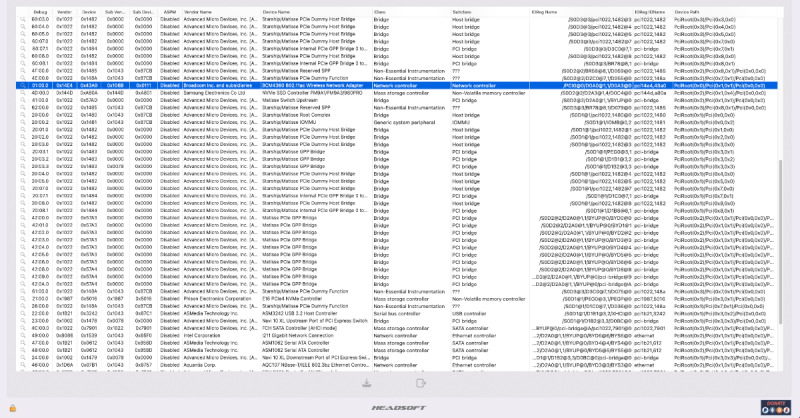Select vendor ID cell '0x1D6A'
Viewport: 800px width, 418px height.
tap(64, 365)
